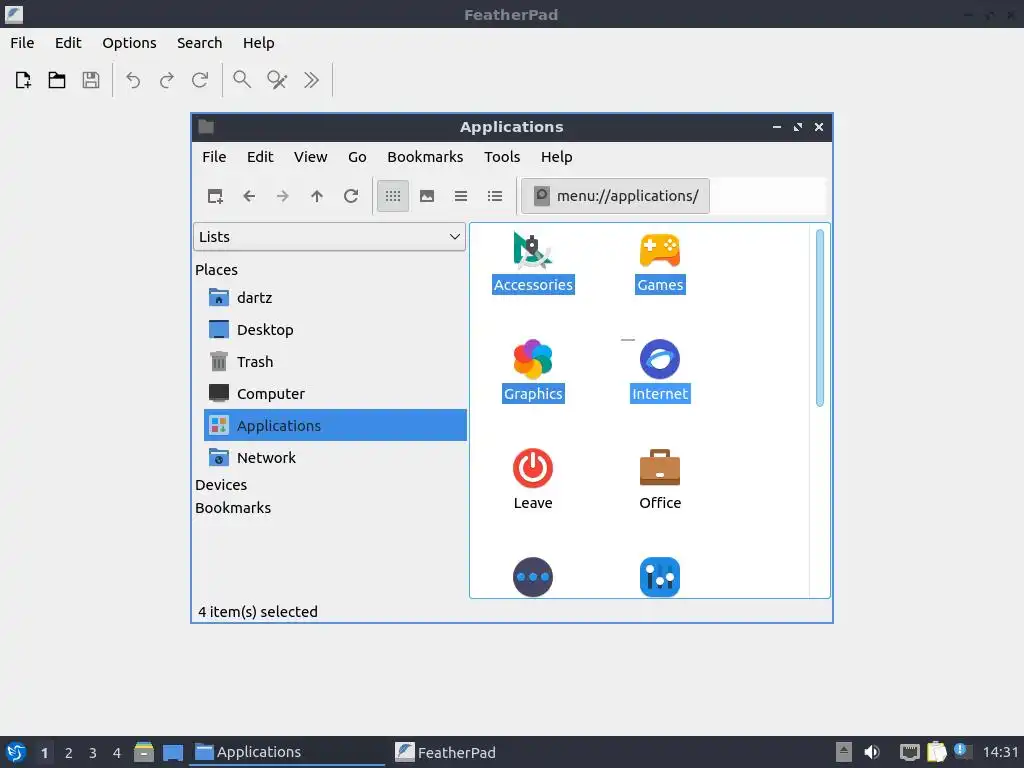The width and height of the screenshot is (1024, 768).
Task: Open file manager quick launch icon
Action: (144, 752)
